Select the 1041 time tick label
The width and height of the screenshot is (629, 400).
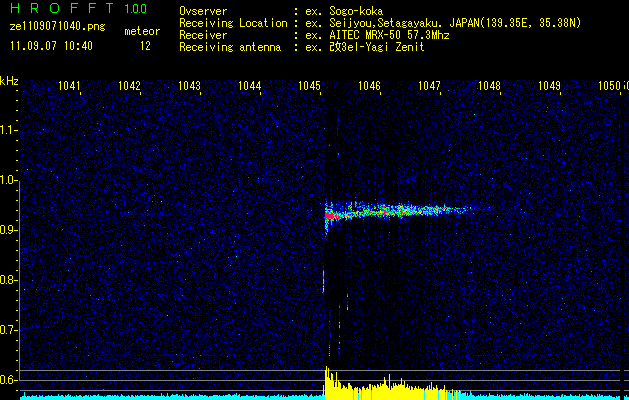69,87
